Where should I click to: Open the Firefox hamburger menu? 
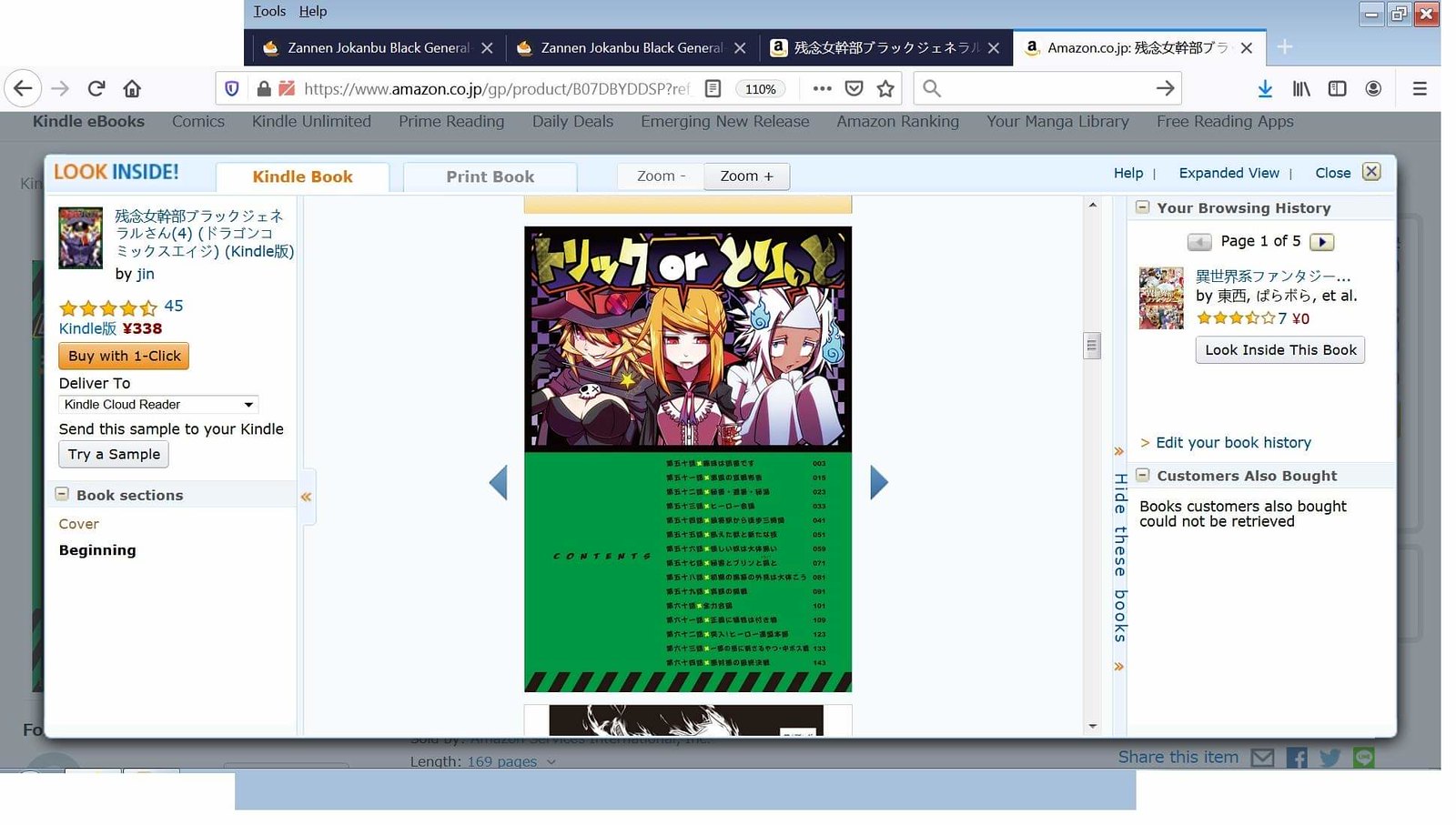1419,88
